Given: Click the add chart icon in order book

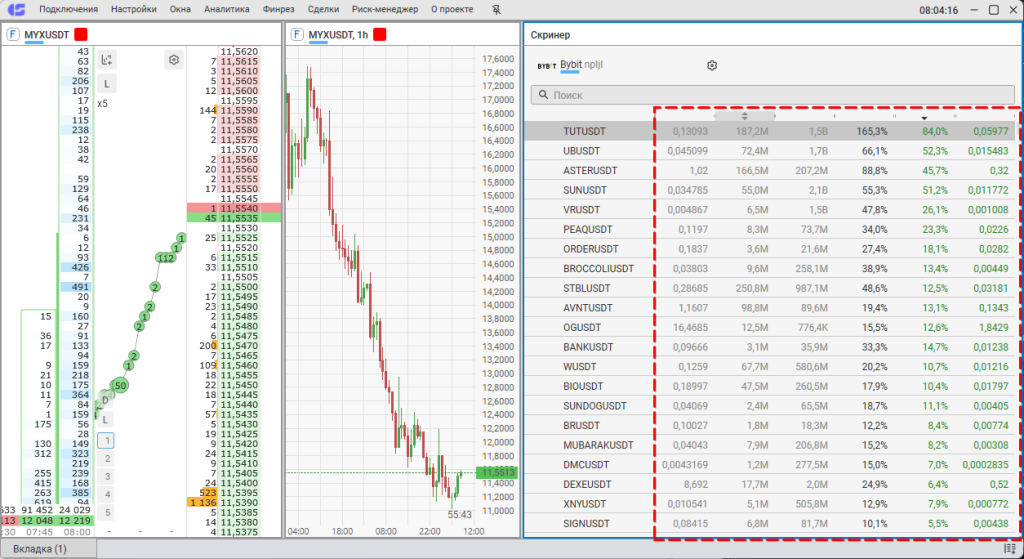Looking at the screenshot, I should (107, 60).
